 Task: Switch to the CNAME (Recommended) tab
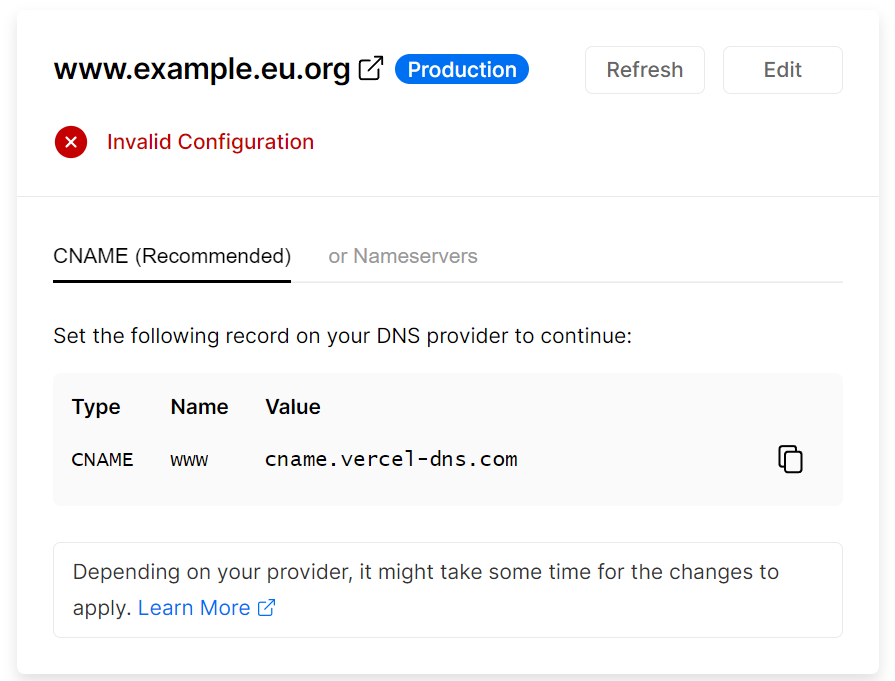click(172, 256)
